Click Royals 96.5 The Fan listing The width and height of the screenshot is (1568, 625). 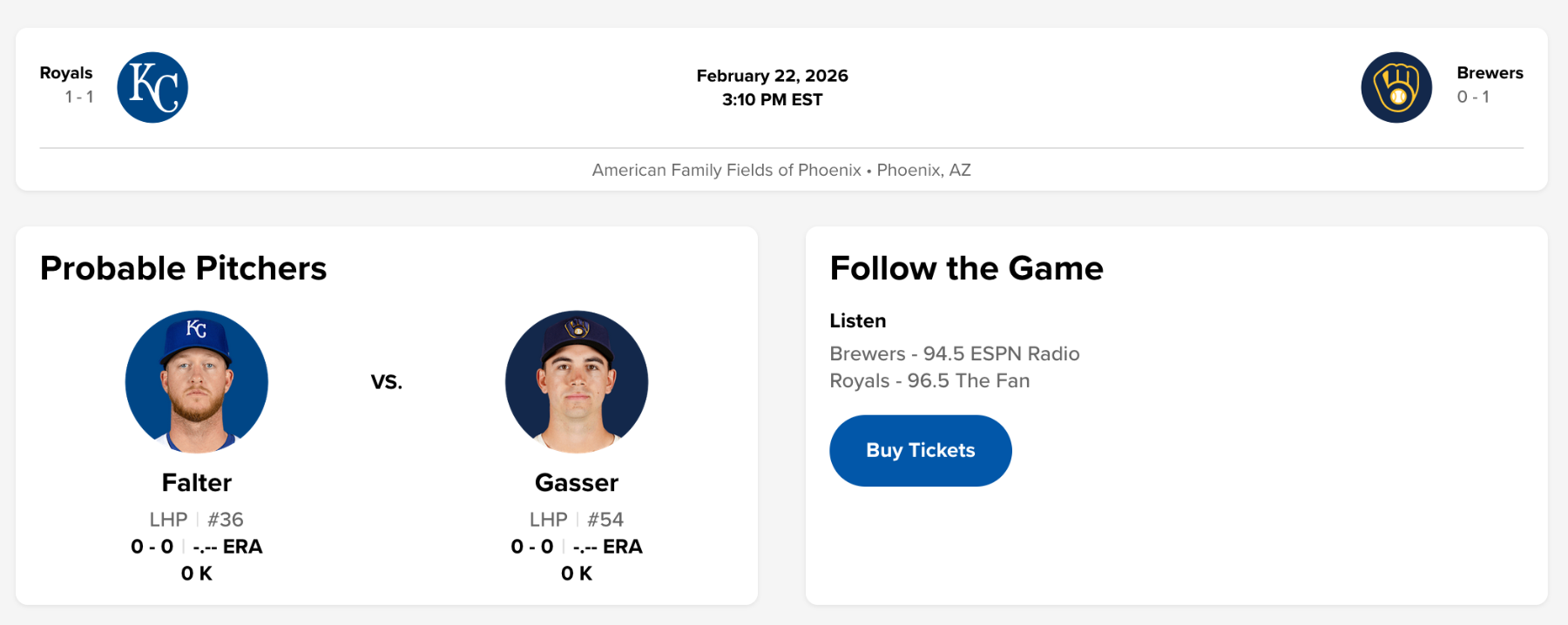point(929,380)
